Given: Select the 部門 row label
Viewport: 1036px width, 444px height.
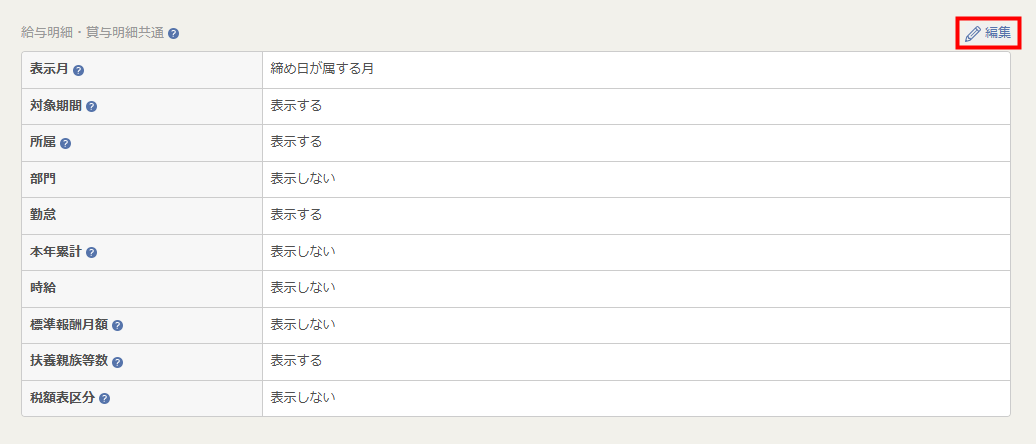Looking at the screenshot, I should 44,179.
